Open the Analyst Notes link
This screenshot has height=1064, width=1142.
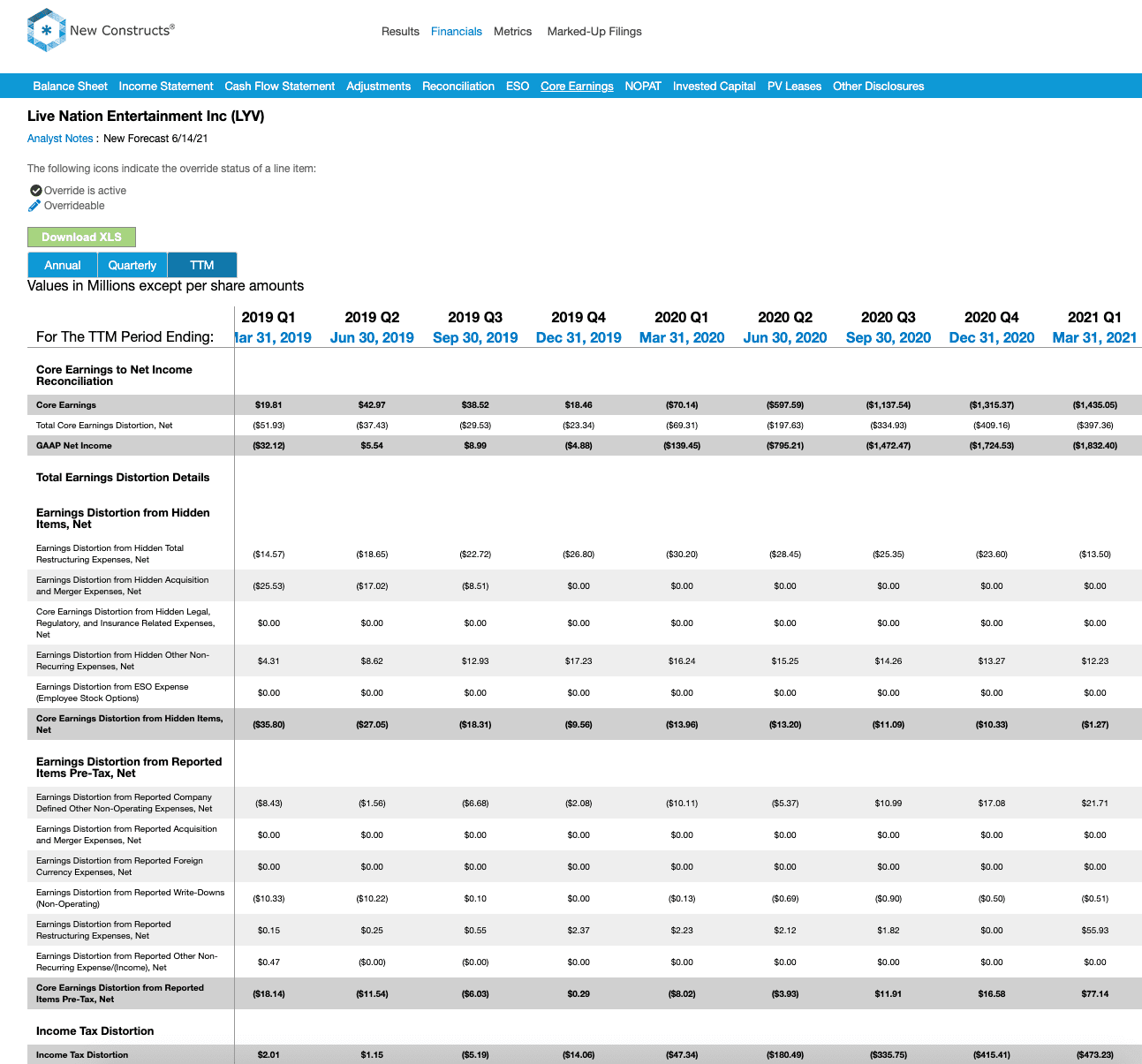coord(60,139)
